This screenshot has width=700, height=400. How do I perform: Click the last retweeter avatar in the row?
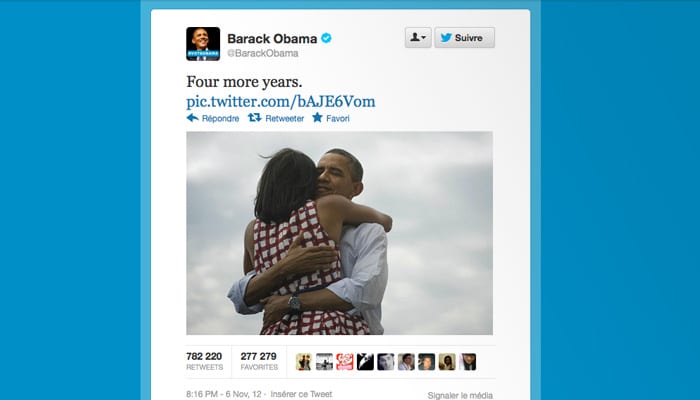click(x=468, y=362)
